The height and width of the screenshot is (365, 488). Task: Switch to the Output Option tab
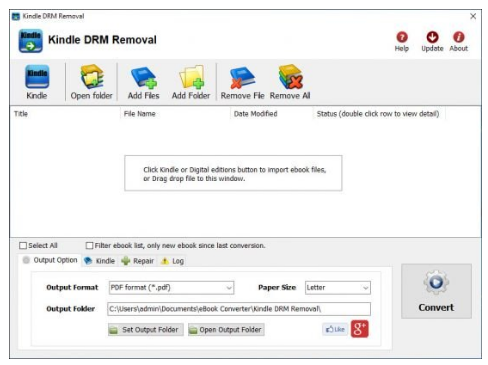tap(50, 260)
